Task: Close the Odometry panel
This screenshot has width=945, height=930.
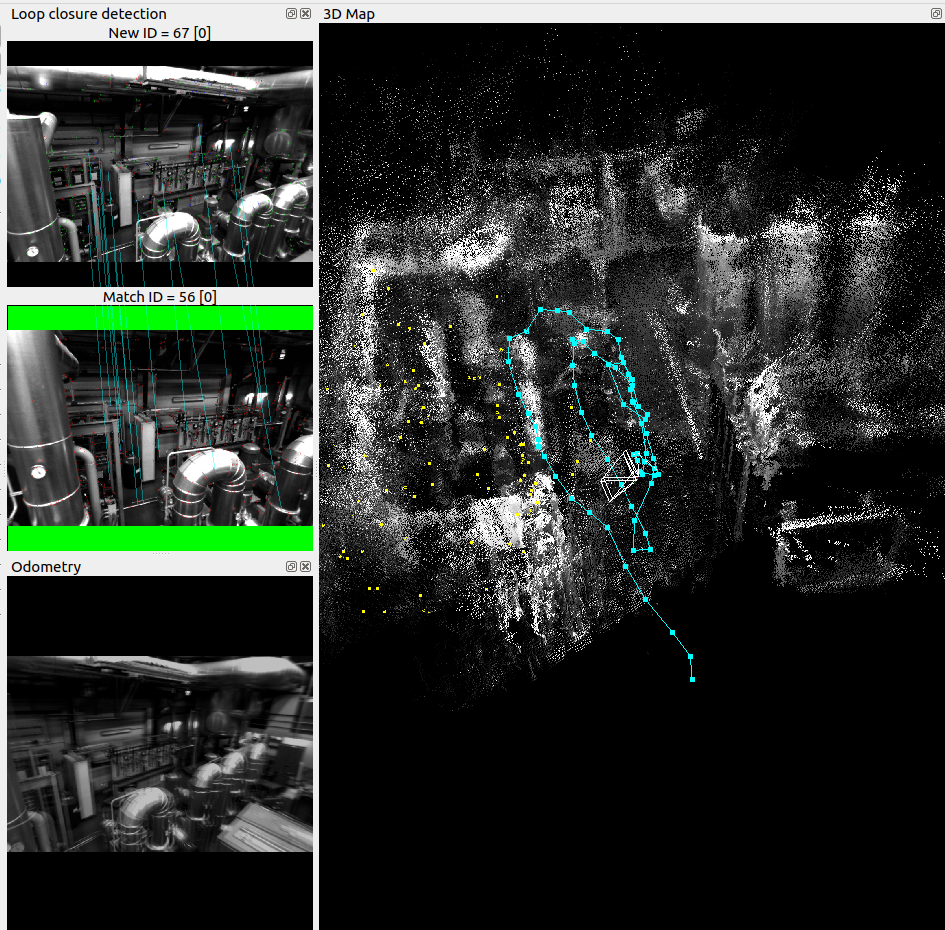Action: [x=305, y=566]
